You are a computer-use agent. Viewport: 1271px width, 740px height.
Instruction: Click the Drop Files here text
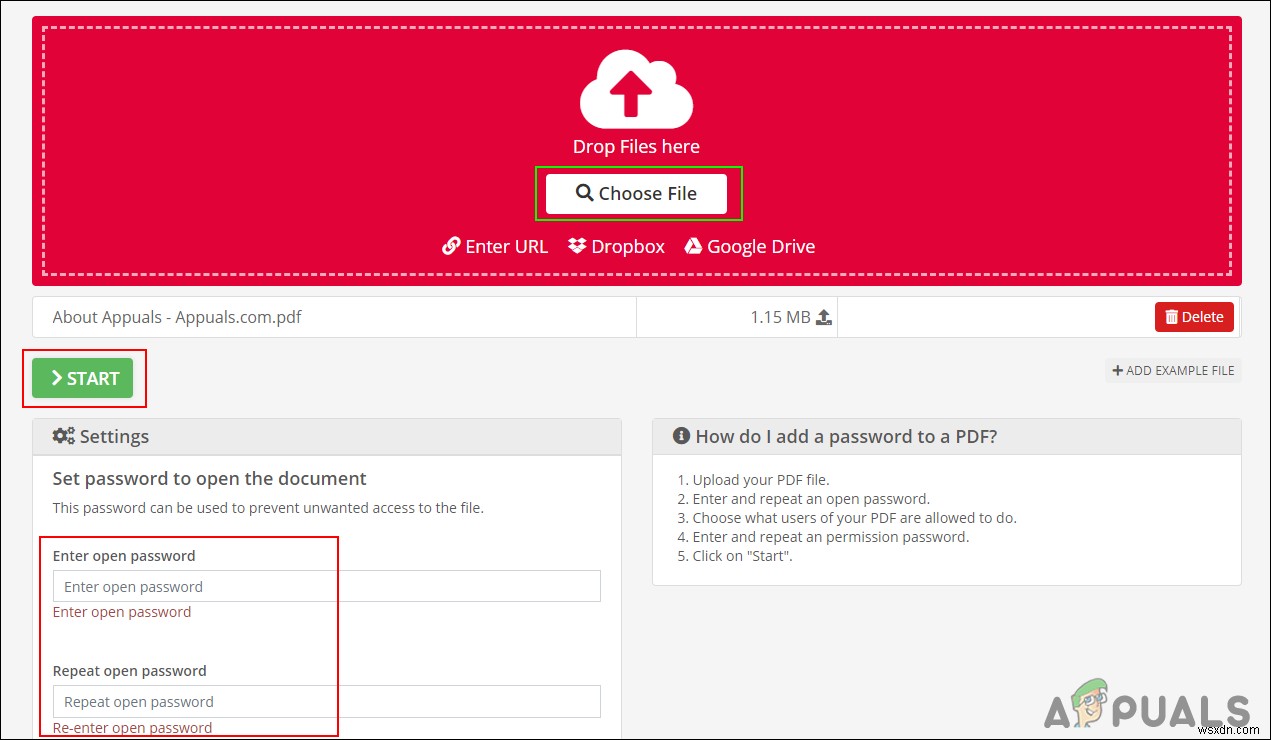coord(636,146)
